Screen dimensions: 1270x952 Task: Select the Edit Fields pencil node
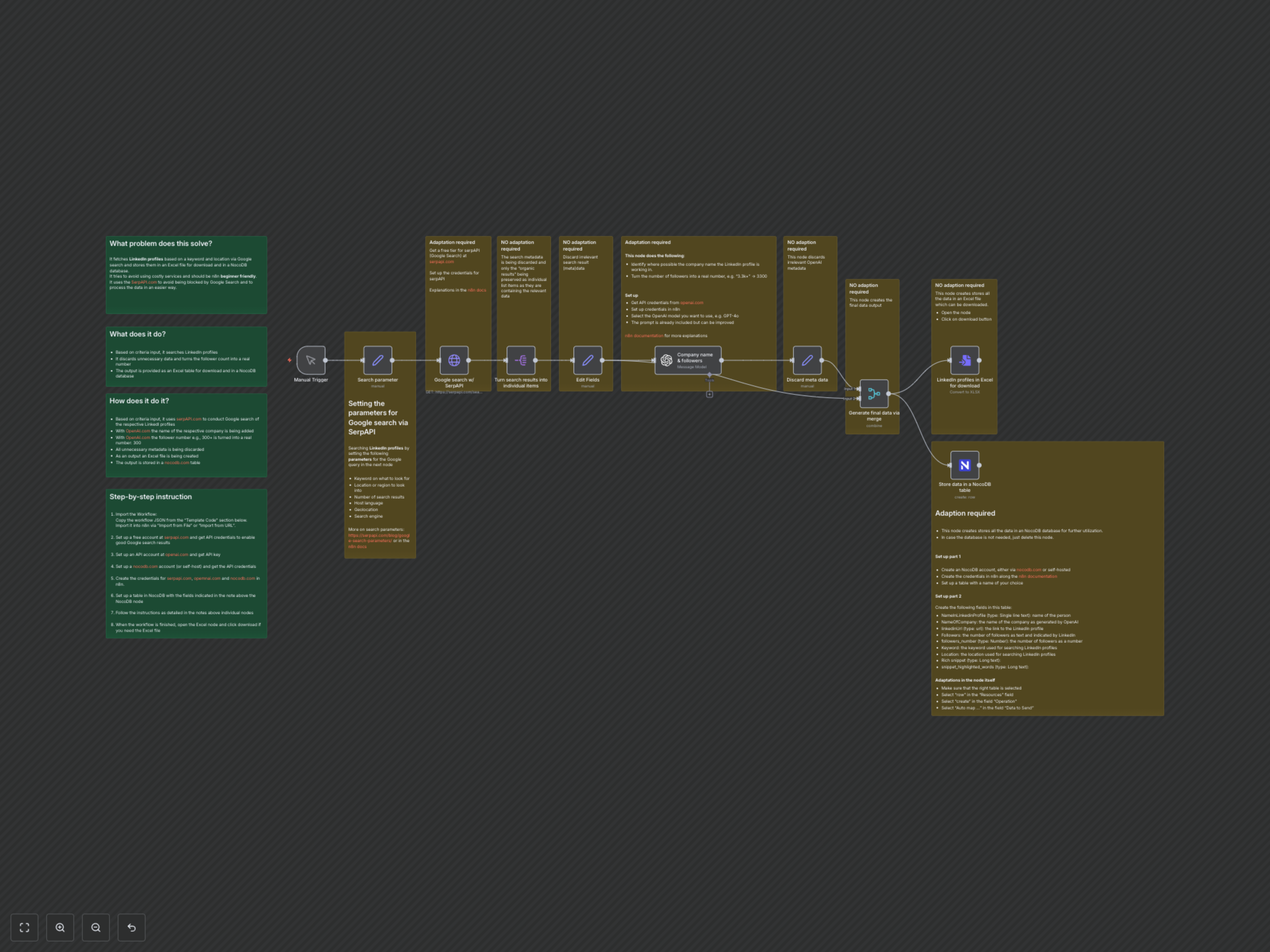coord(587,360)
